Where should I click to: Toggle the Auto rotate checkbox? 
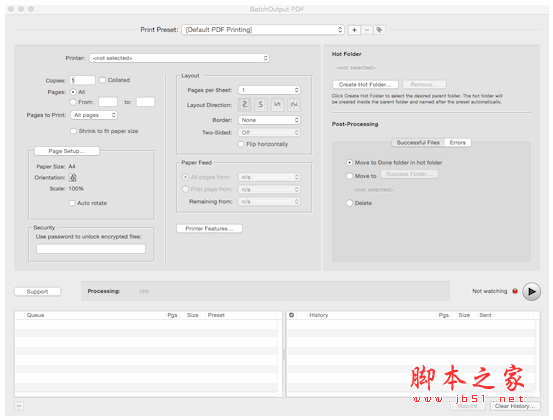[72, 203]
